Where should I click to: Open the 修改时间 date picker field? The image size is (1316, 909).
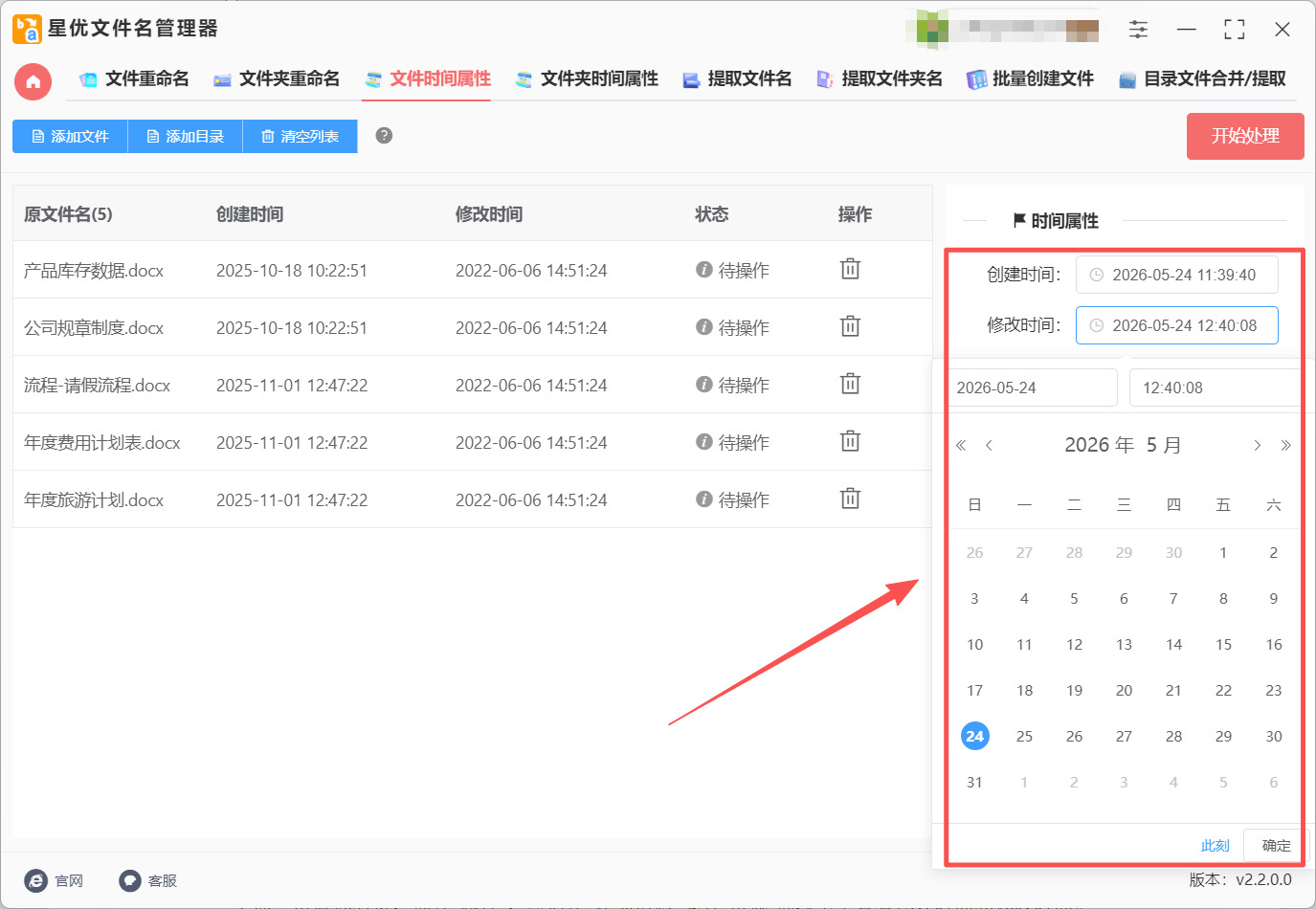[x=1176, y=325]
